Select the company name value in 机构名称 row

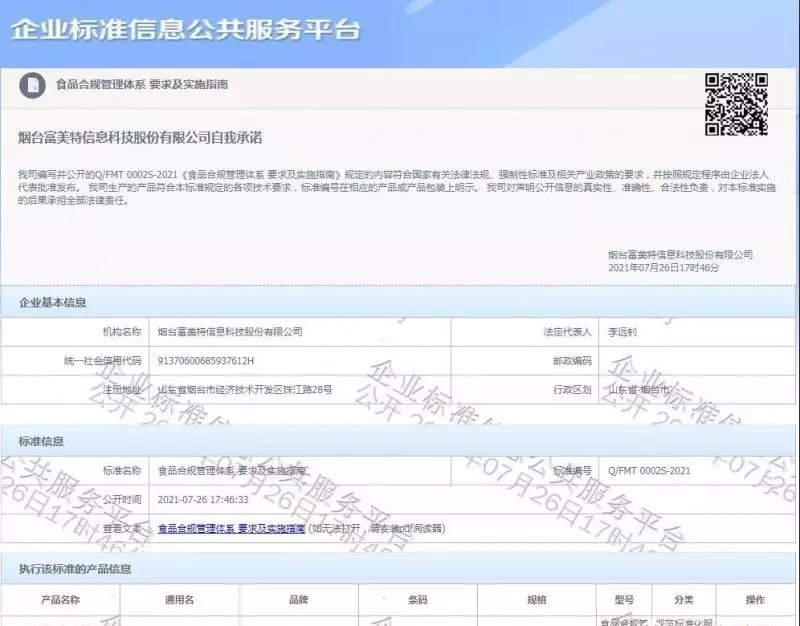(x=230, y=332)
